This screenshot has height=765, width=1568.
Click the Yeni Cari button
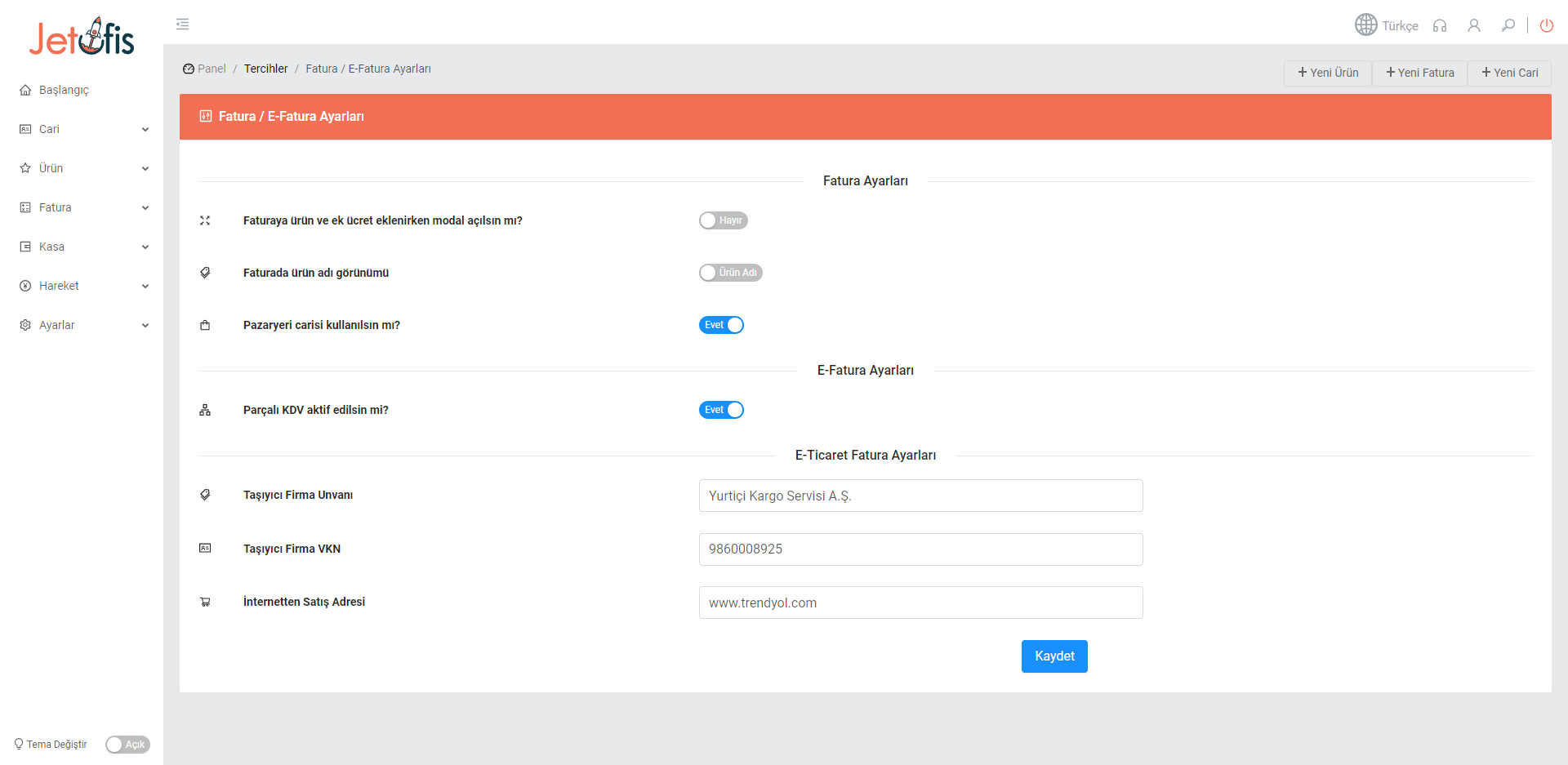[1510, 73]
